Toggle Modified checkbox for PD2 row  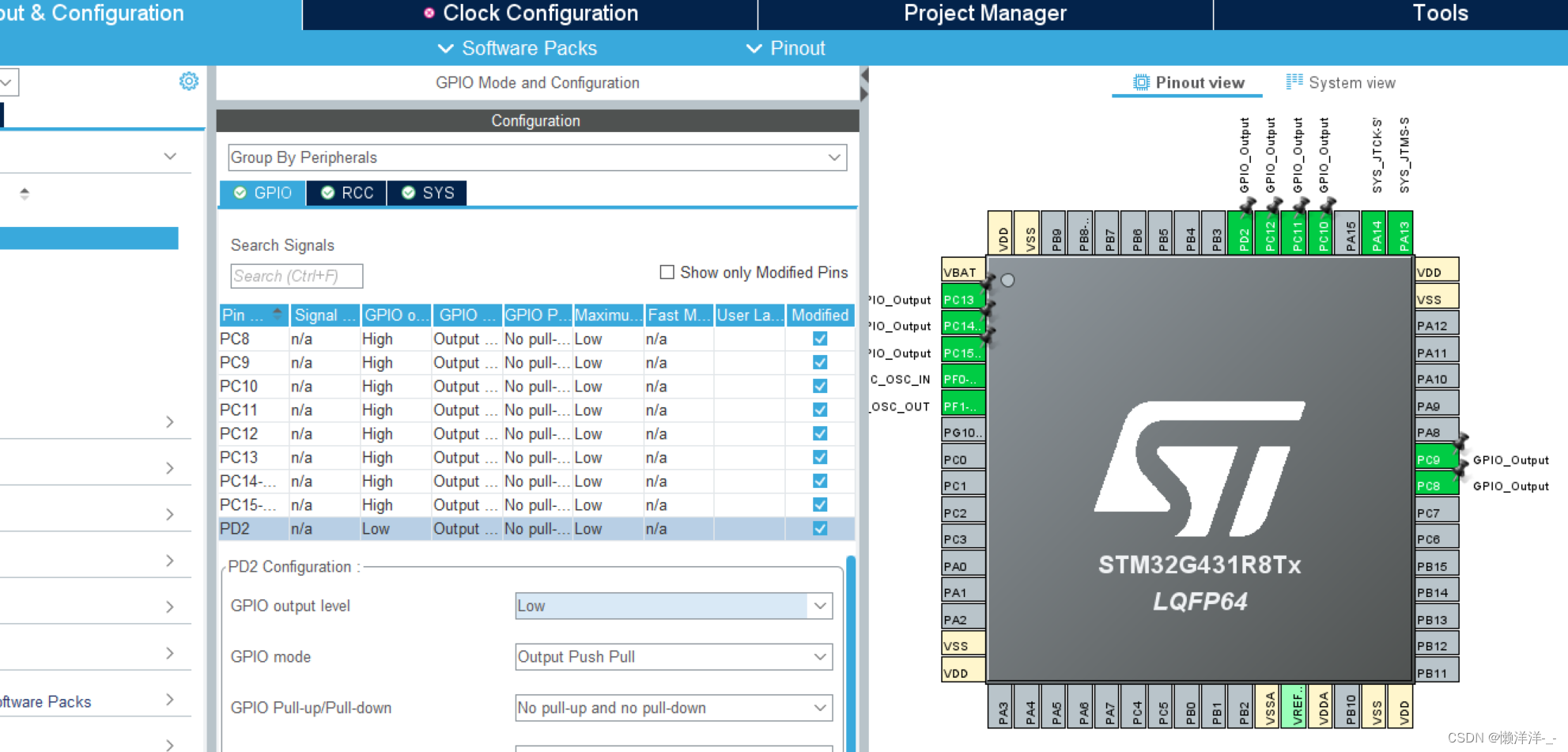pos(820,528)
